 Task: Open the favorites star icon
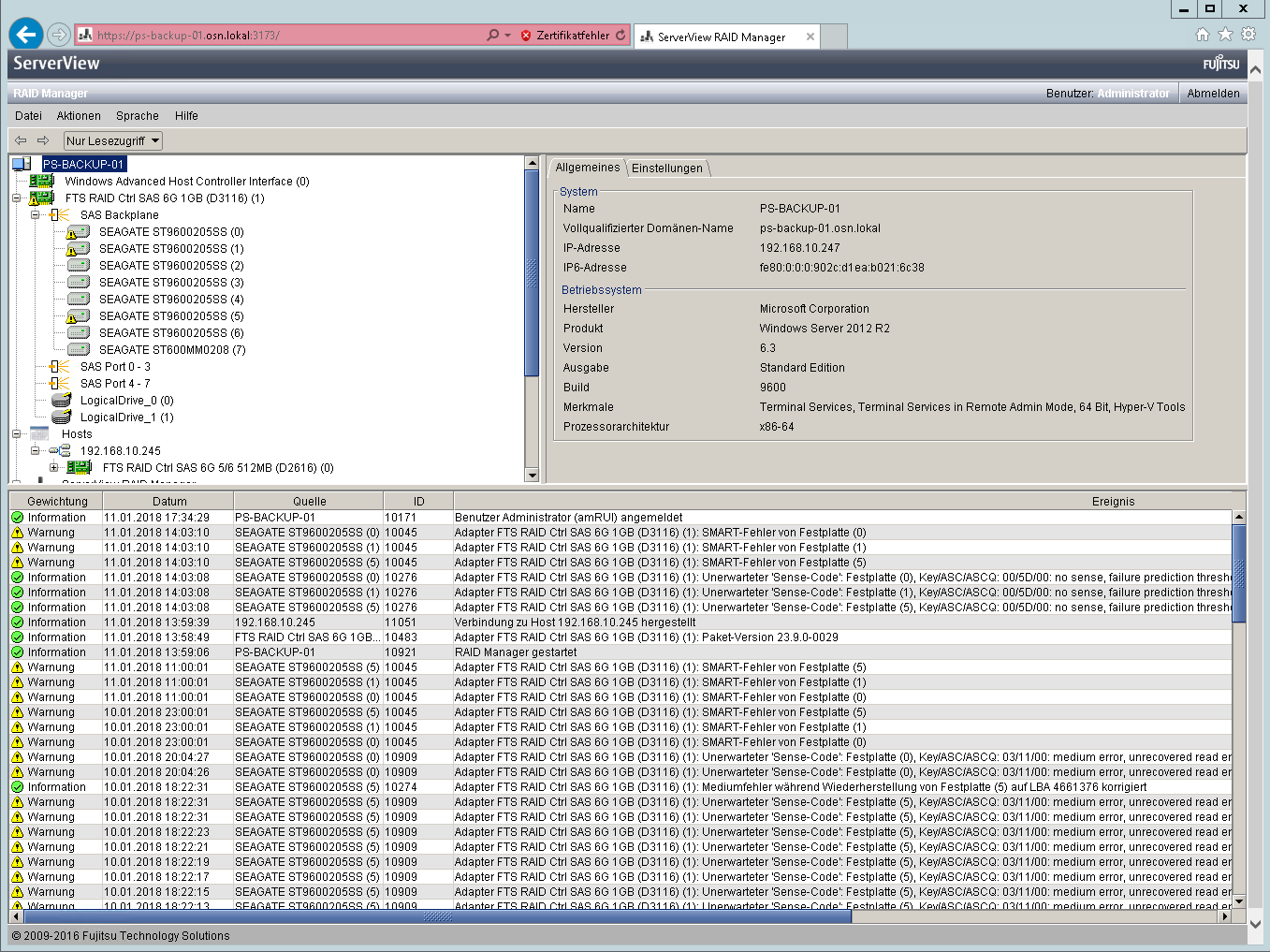[x=1225, y=35]
